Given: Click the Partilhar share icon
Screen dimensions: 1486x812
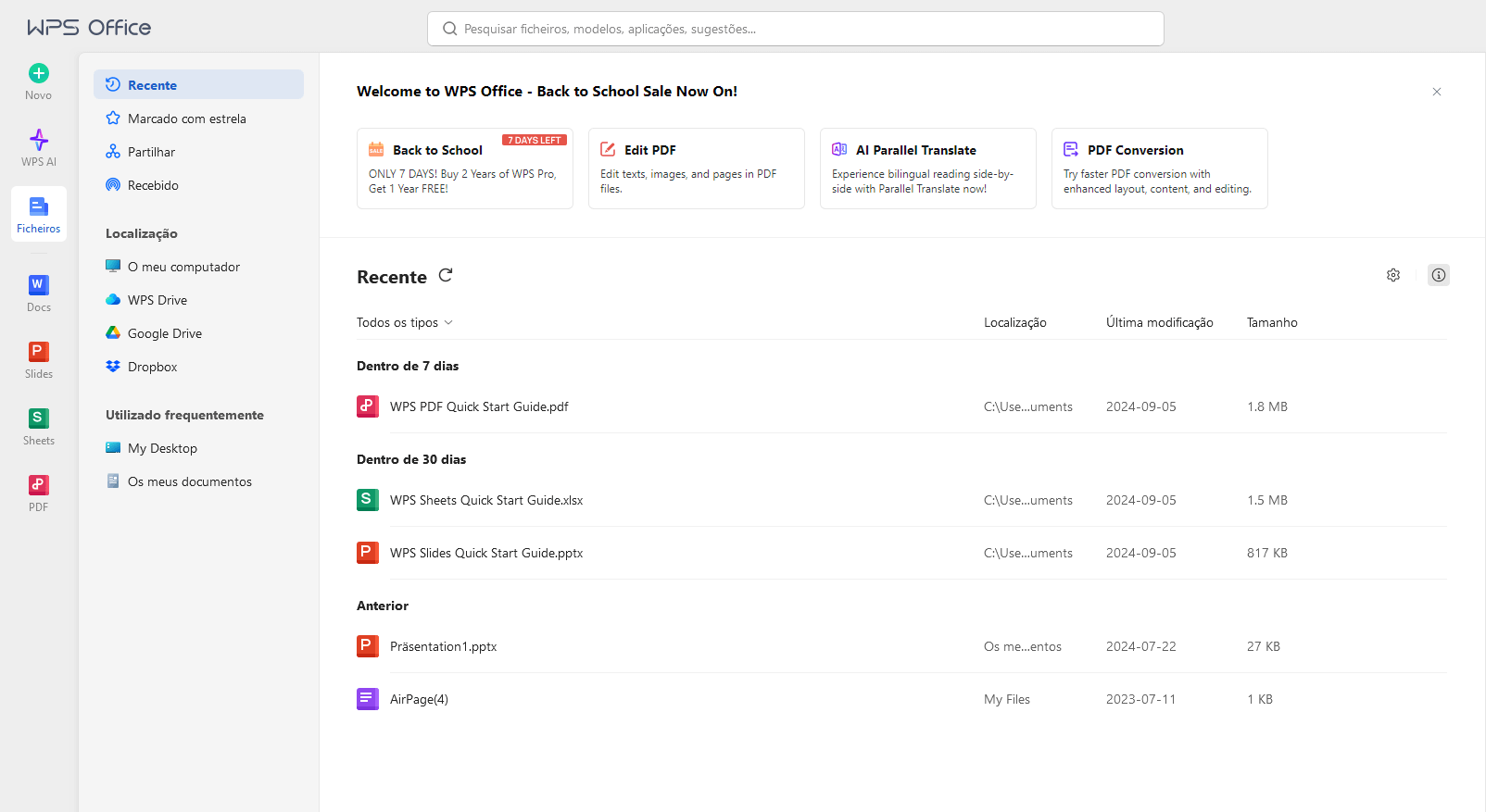Looking at the screenshot, I should 113,152.
